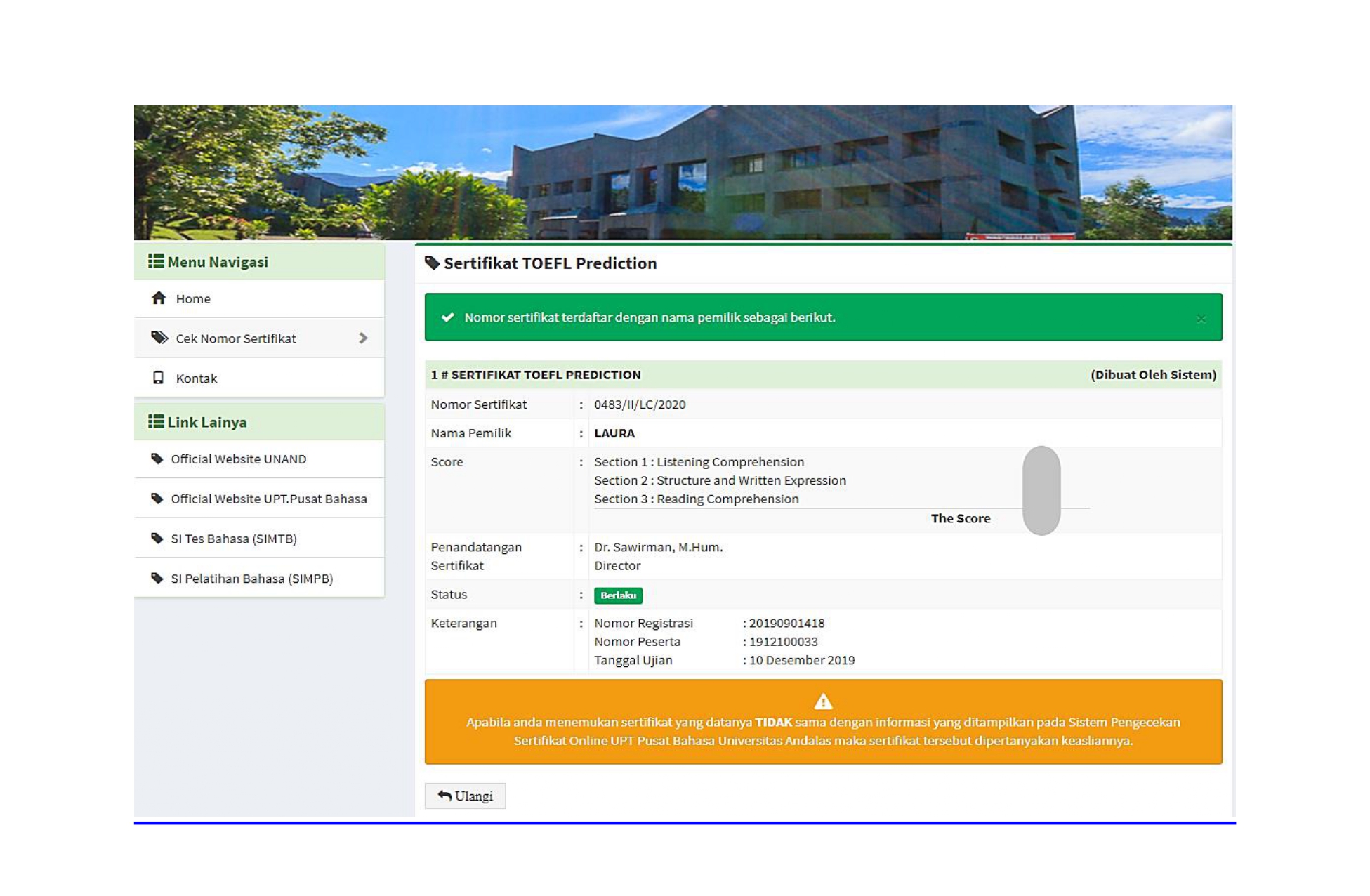This screenshot has height=896, width=1370.
Task: Click the Menu Navigasi heading text
Action: [x=218, y=262]
